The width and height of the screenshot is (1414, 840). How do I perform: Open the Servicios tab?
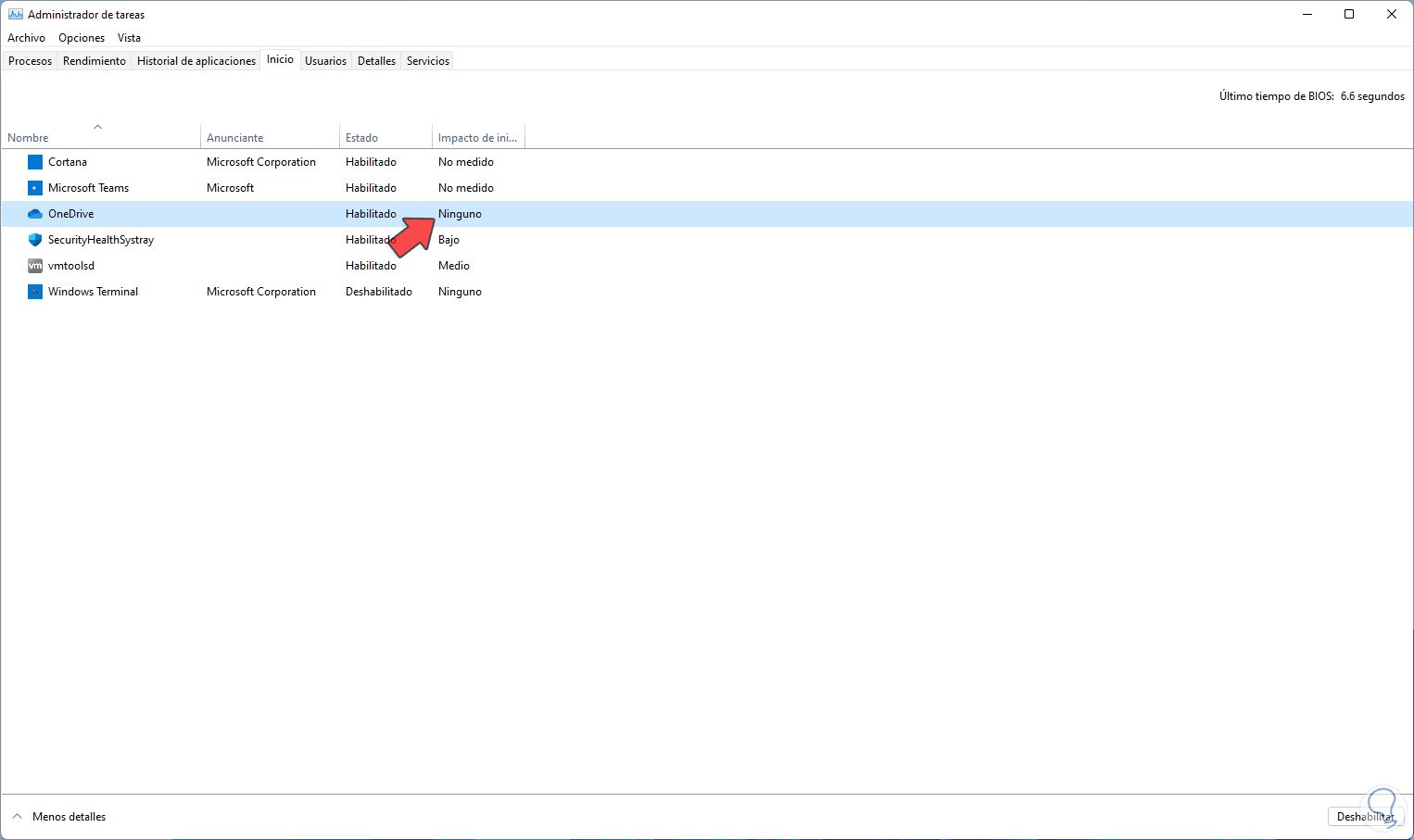(x=428, y=61)
